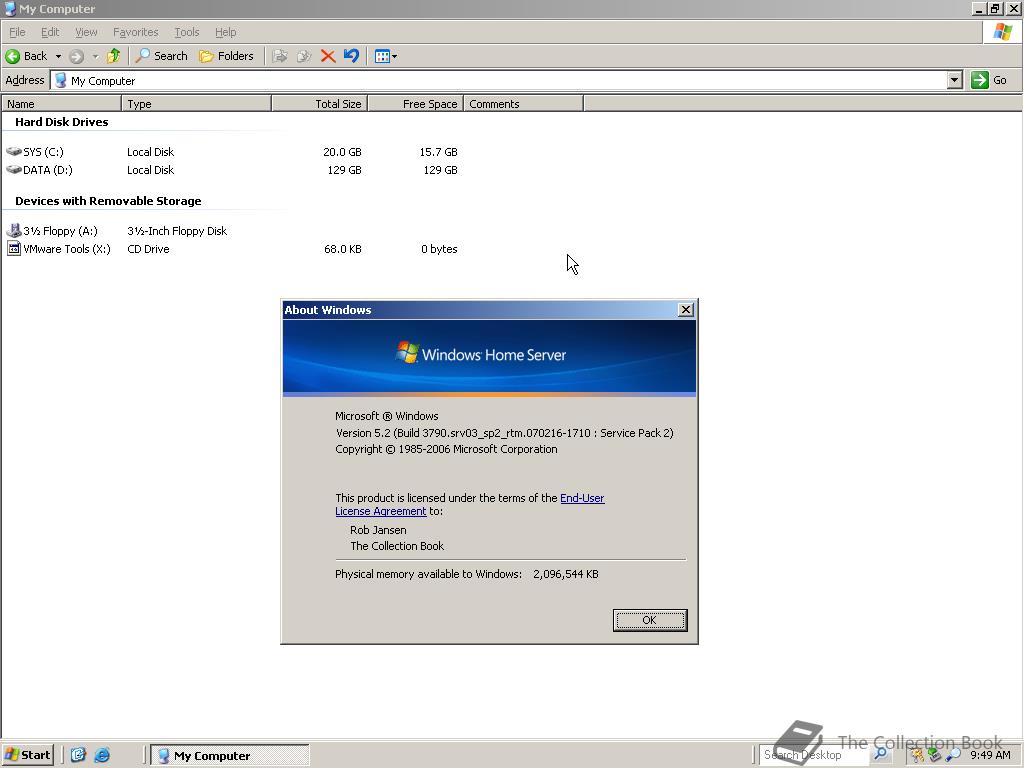Minimize the My Computer window

pyautogui.click(x=979, y=8)
